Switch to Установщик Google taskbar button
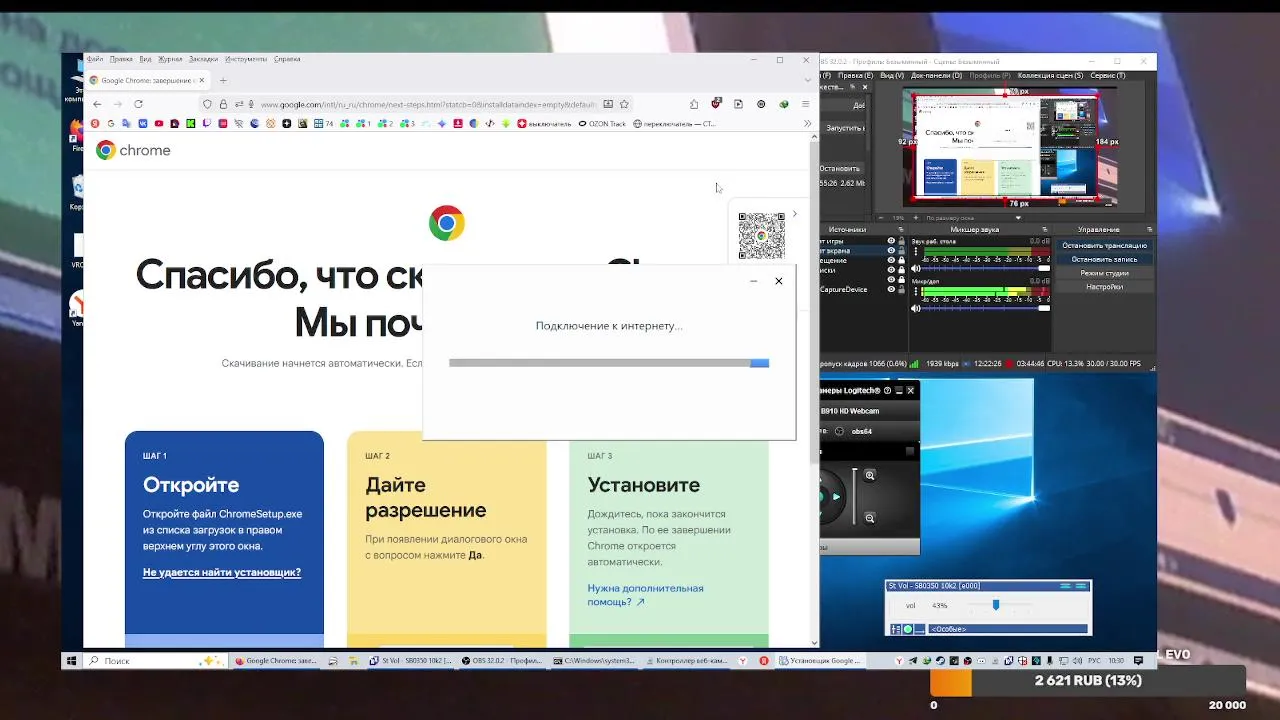Screen dimensions: 1280x720 click(819, 661)
